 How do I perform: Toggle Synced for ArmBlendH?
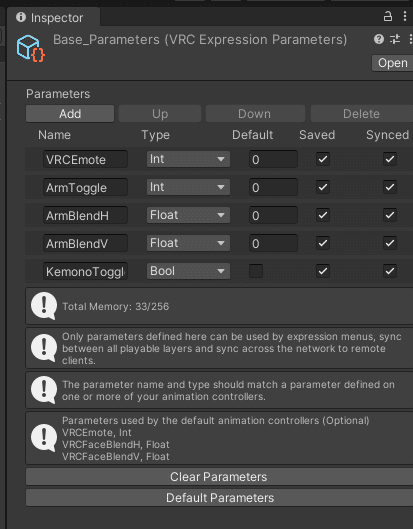[390, 215]
